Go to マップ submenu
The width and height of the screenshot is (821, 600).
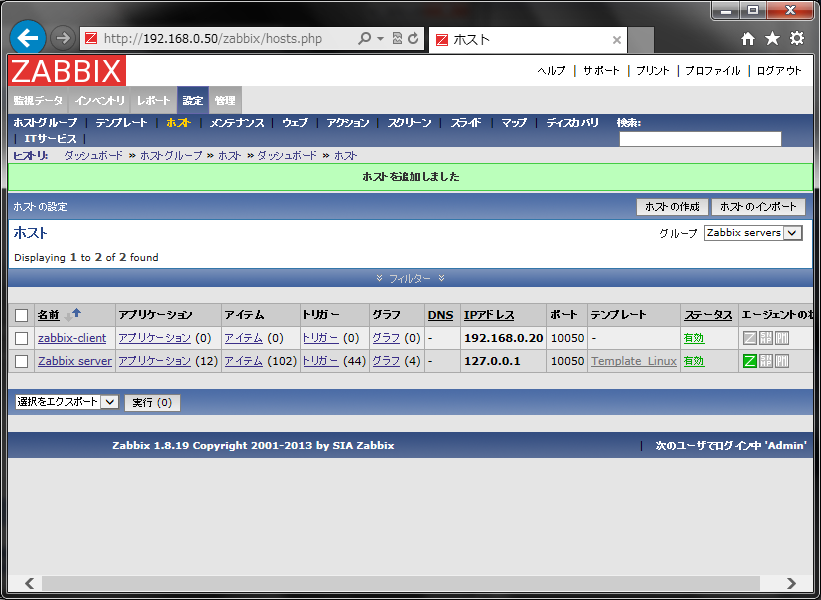[514, 123]
